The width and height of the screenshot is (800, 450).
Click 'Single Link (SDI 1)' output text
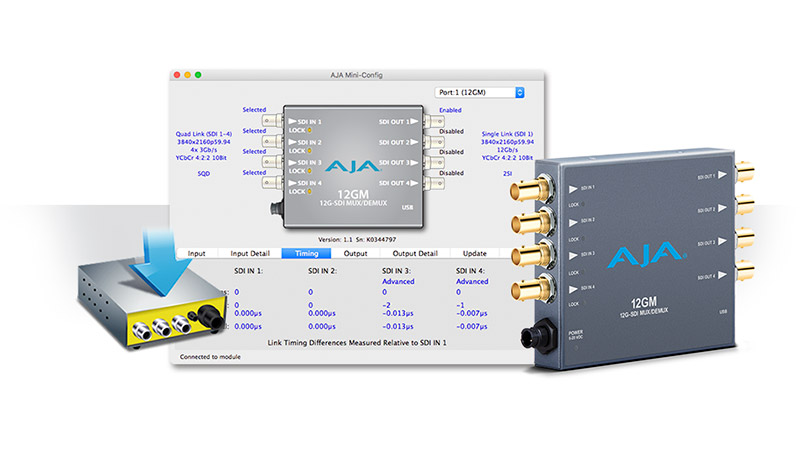(x=507, y=134)
